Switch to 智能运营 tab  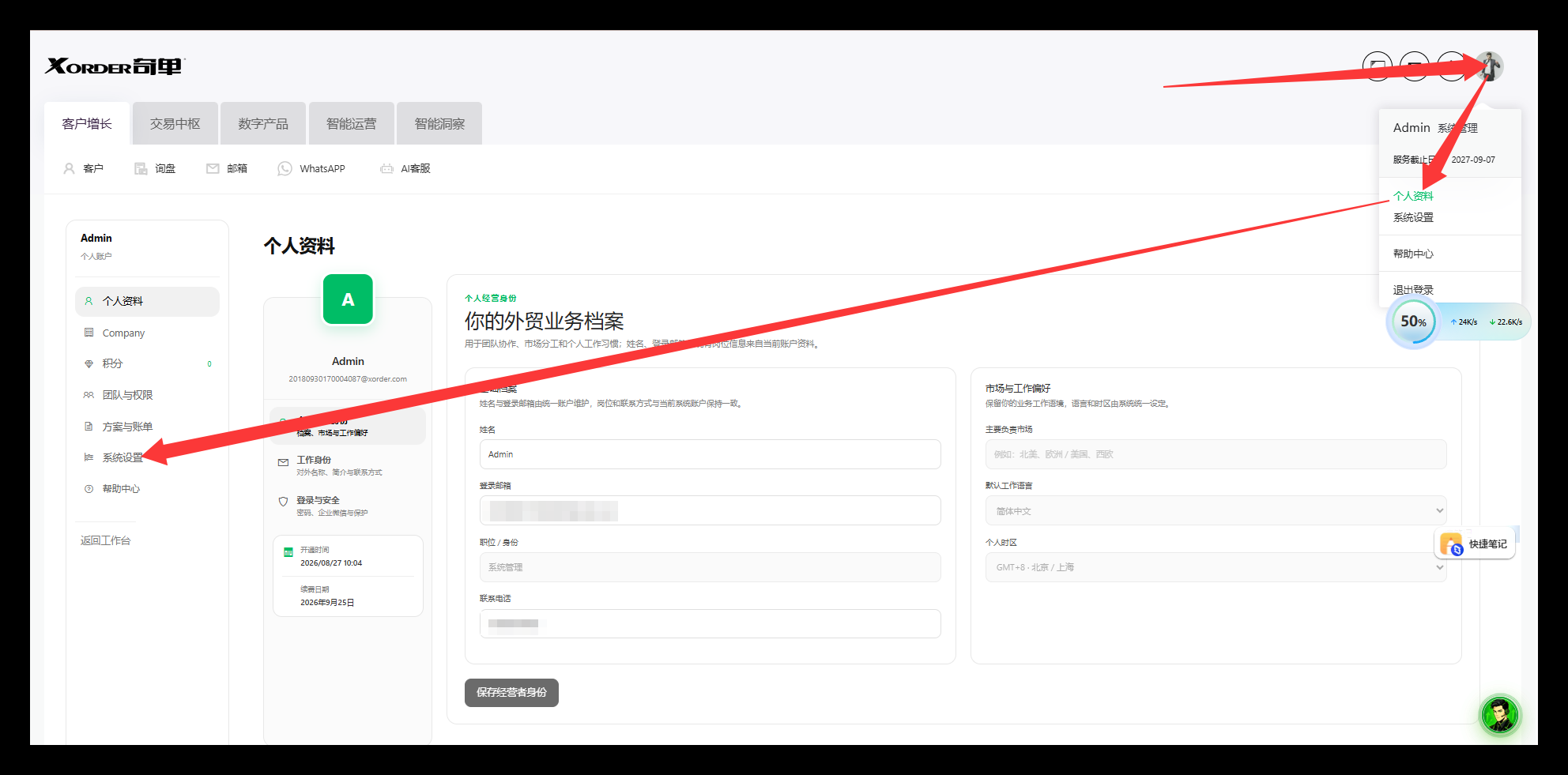click(352, 123)
